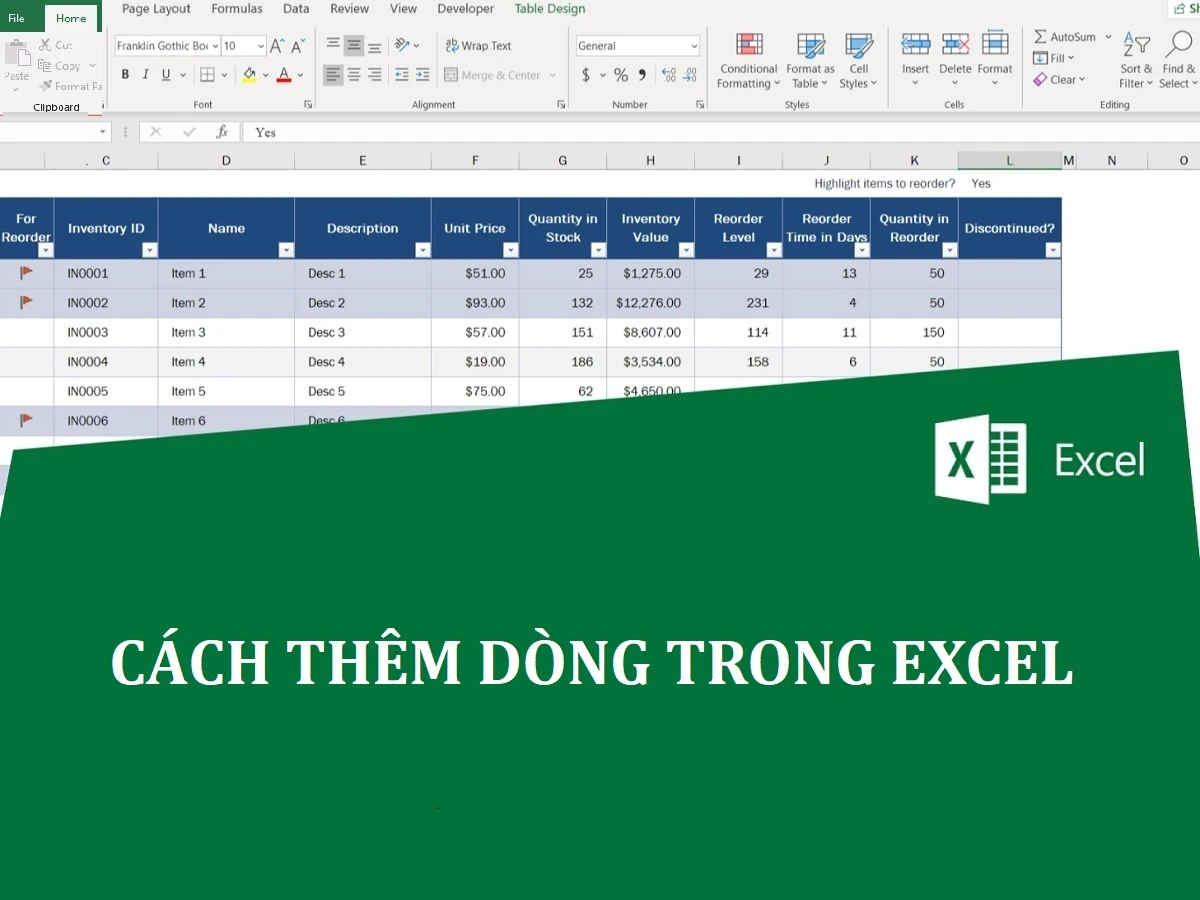Viewport: 1200px width, 900px height.
Task: Open the text orientation options
Action: click(x=406, y=45)
